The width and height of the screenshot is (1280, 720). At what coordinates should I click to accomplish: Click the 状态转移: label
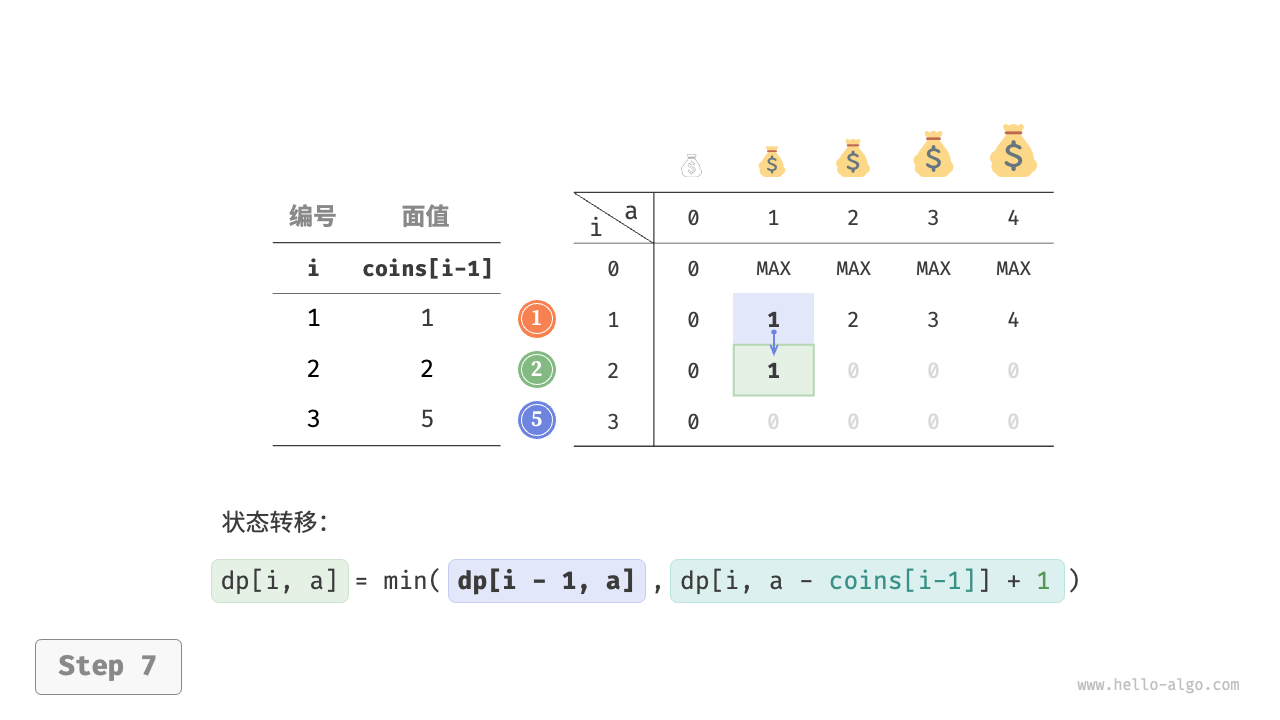[275, 522]
